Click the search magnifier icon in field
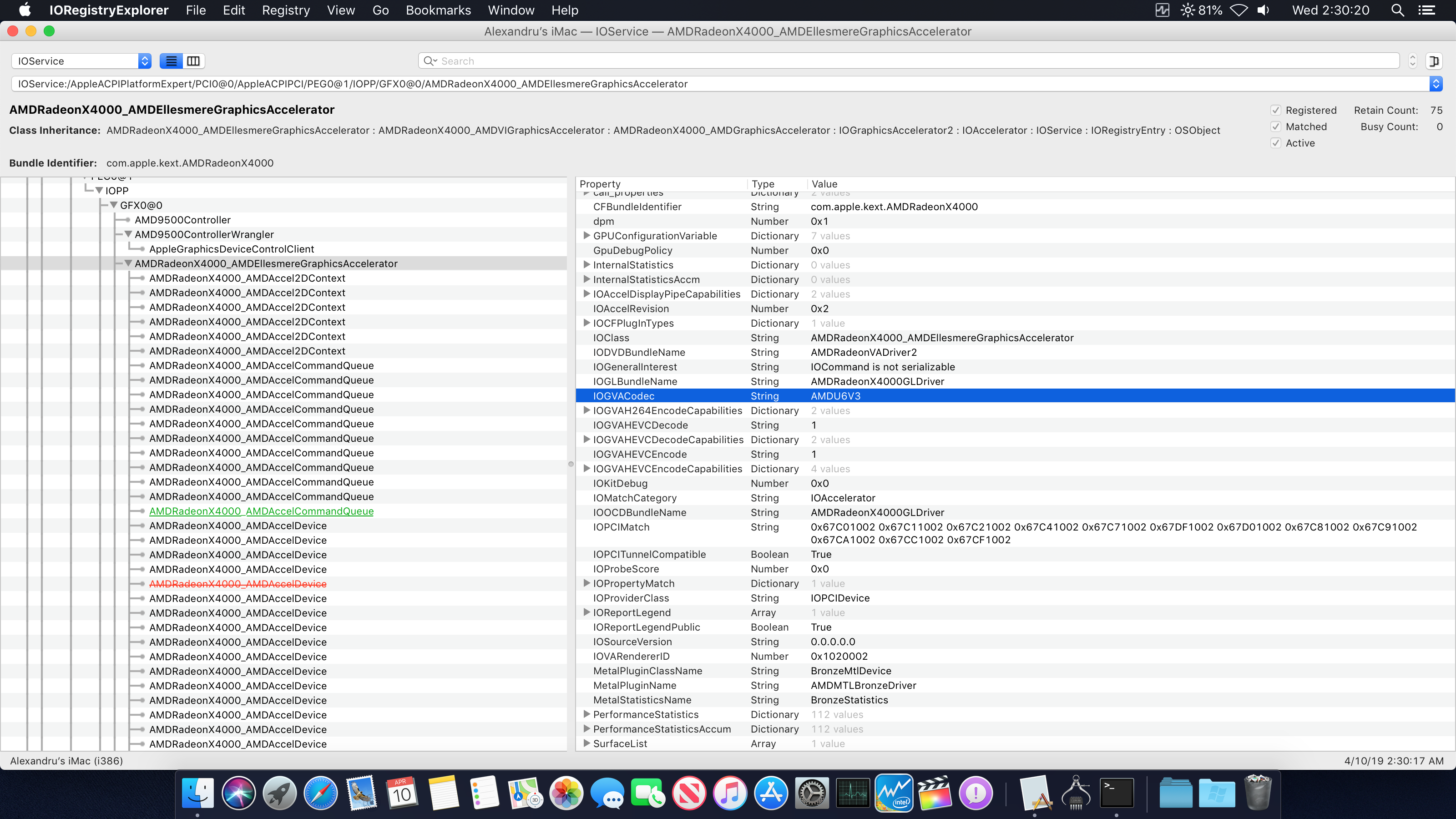The image size is (1456, 819). (430, 61)
